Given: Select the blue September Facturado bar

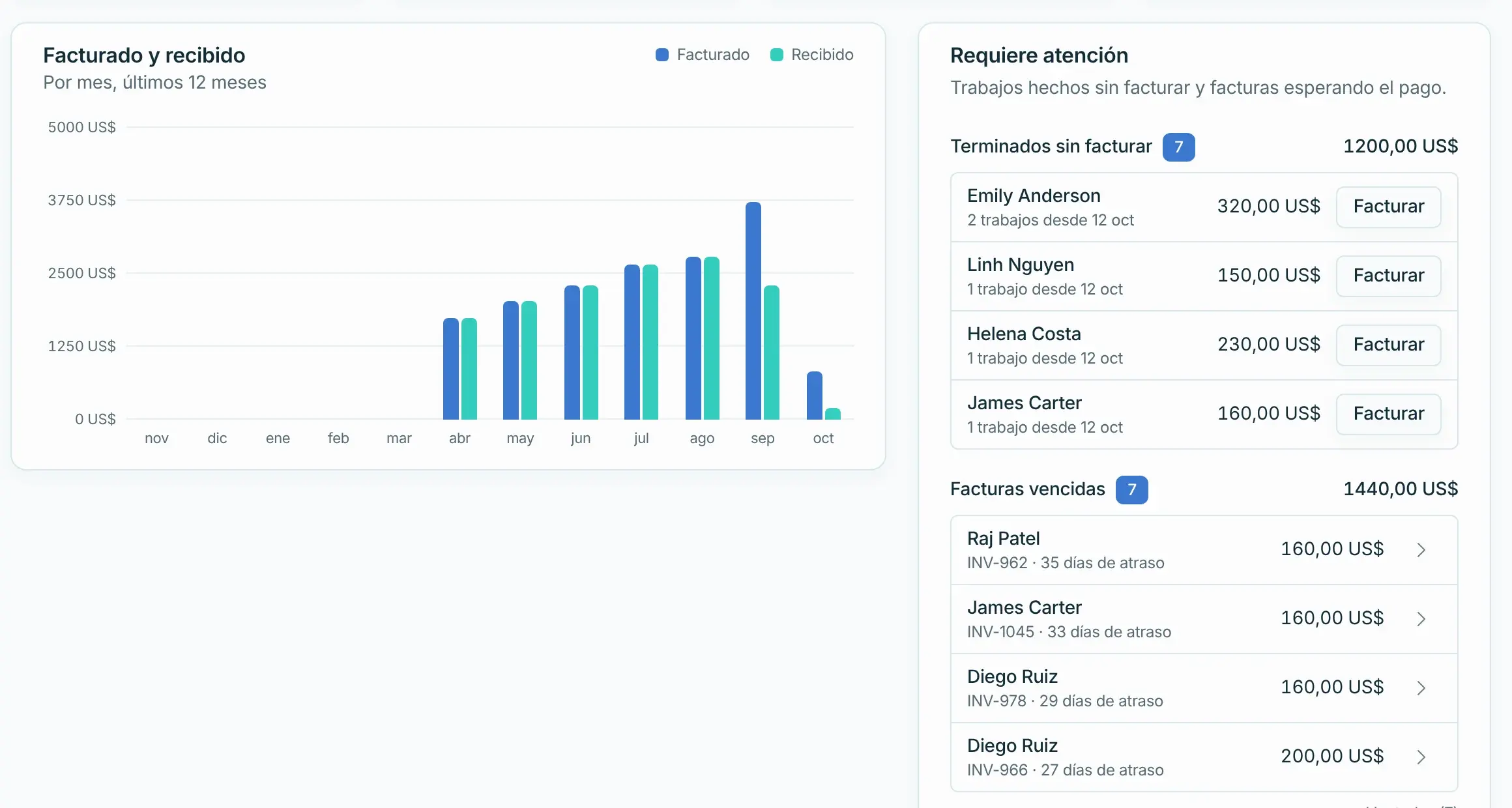Looking at the screenshot, I should pos(753,311).
